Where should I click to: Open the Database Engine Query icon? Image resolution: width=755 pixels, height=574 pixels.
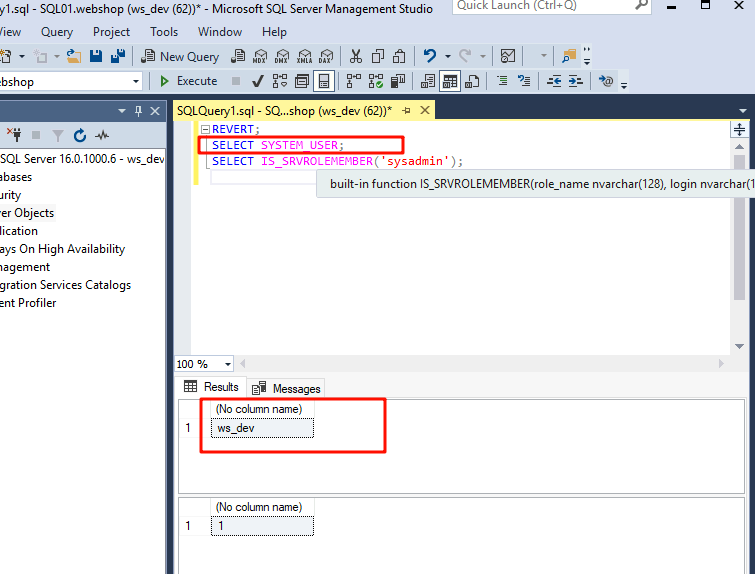pos(238,57)
